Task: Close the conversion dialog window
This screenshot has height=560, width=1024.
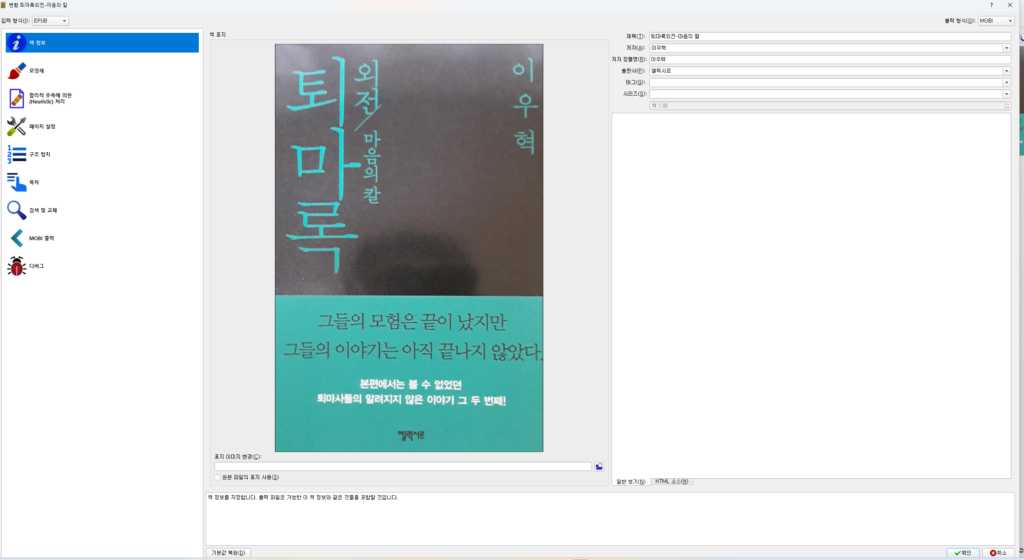Action: coord(1010,5)
